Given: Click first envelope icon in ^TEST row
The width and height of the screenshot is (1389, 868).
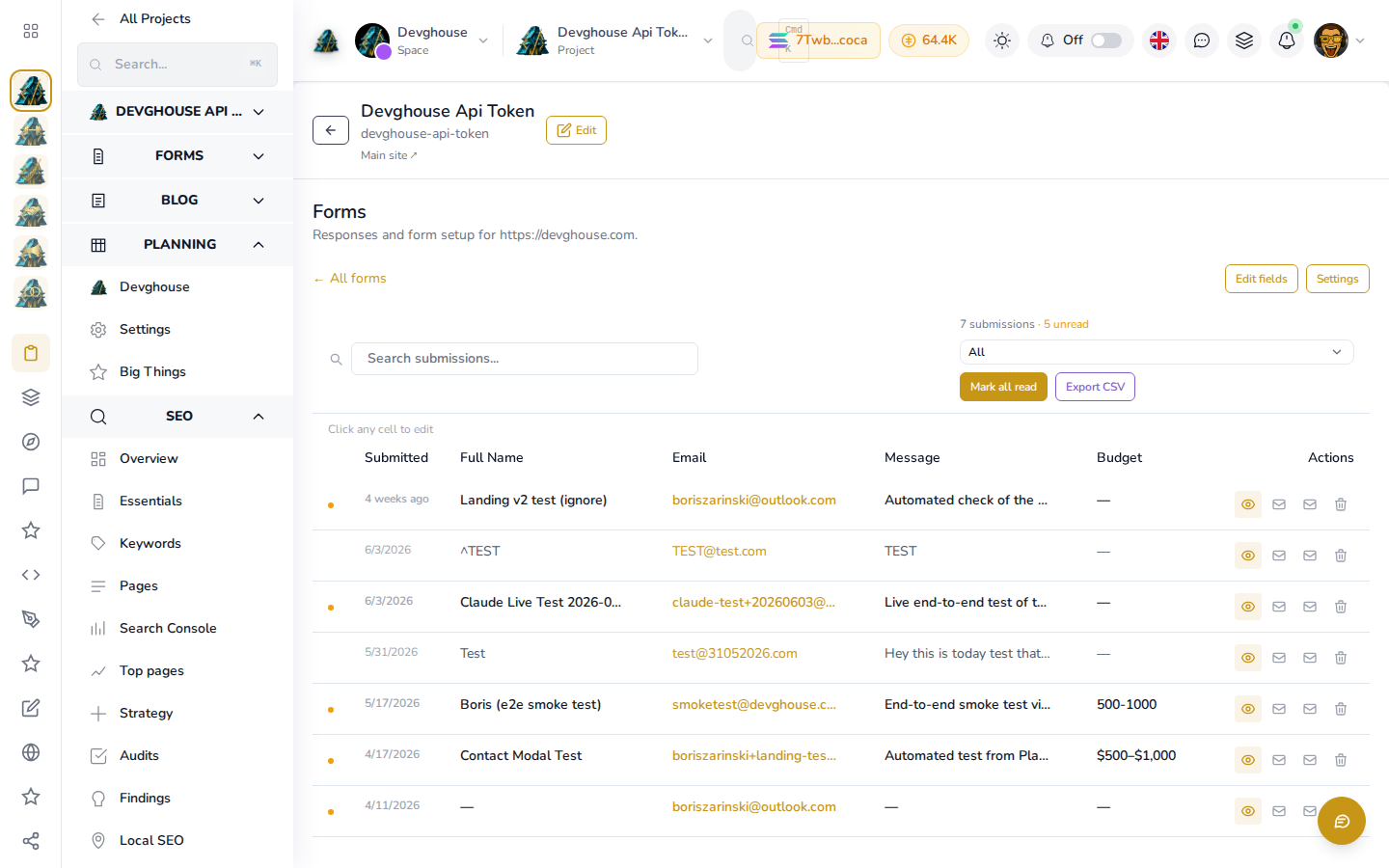Looking at the screenshot, I should (1279, 556).
